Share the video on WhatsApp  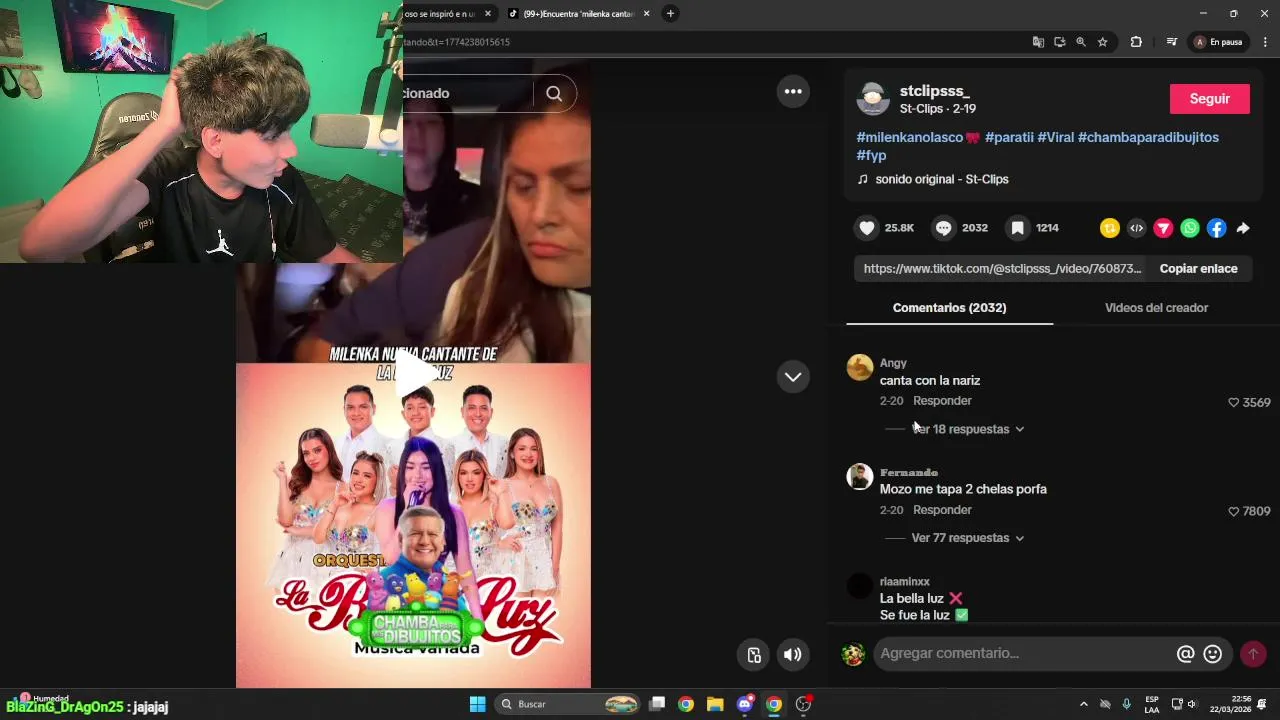click(x=1190, y=228)
